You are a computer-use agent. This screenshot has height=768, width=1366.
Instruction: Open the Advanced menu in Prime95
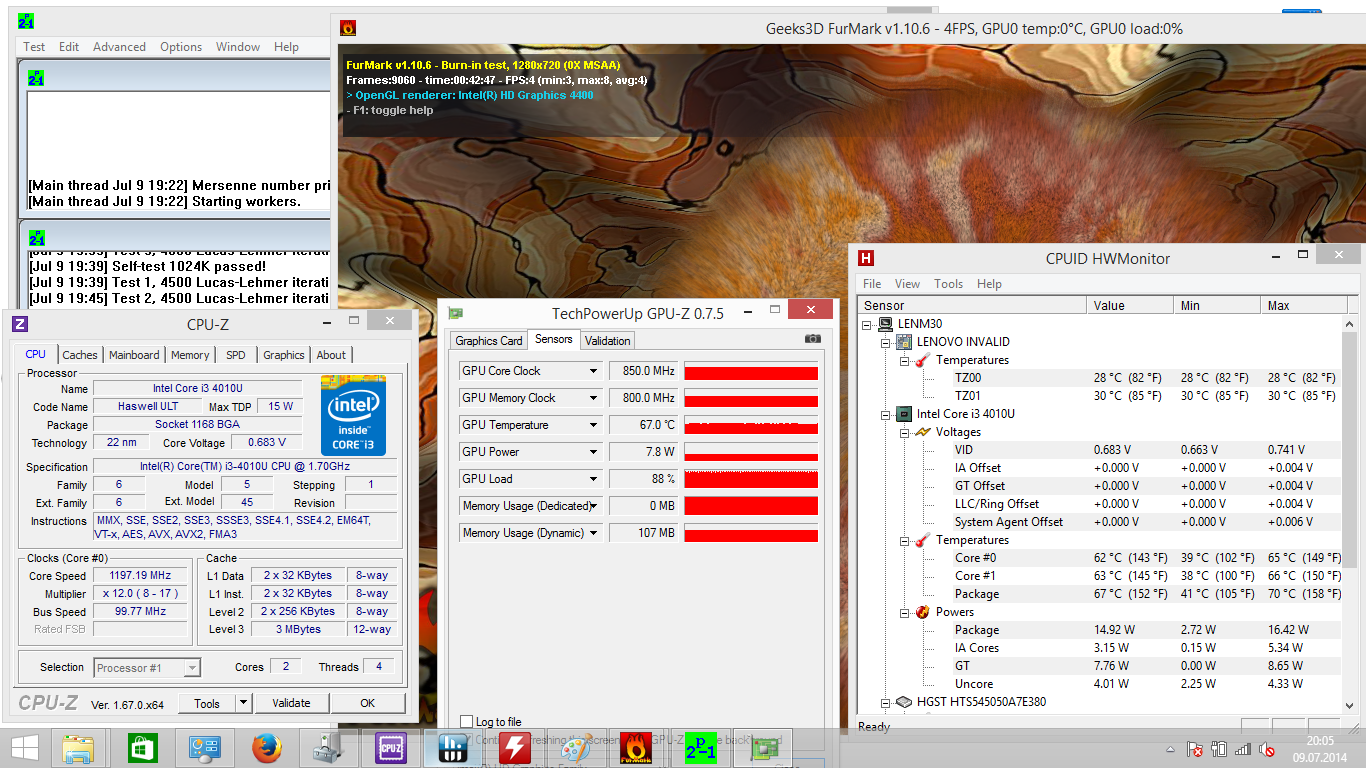pyautogui.click(x=119, y=47)
